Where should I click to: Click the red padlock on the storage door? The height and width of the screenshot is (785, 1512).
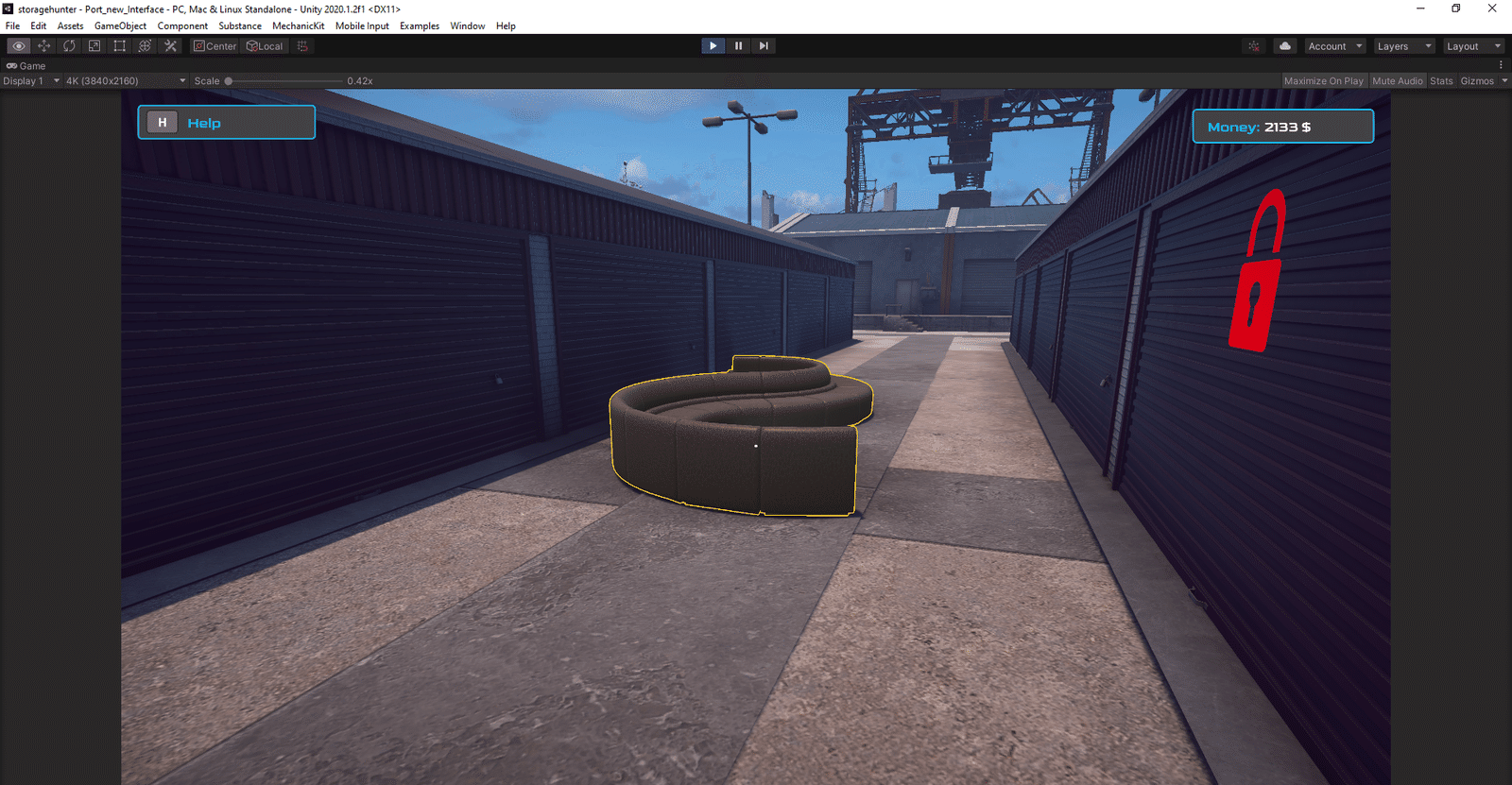[1258, 271]
